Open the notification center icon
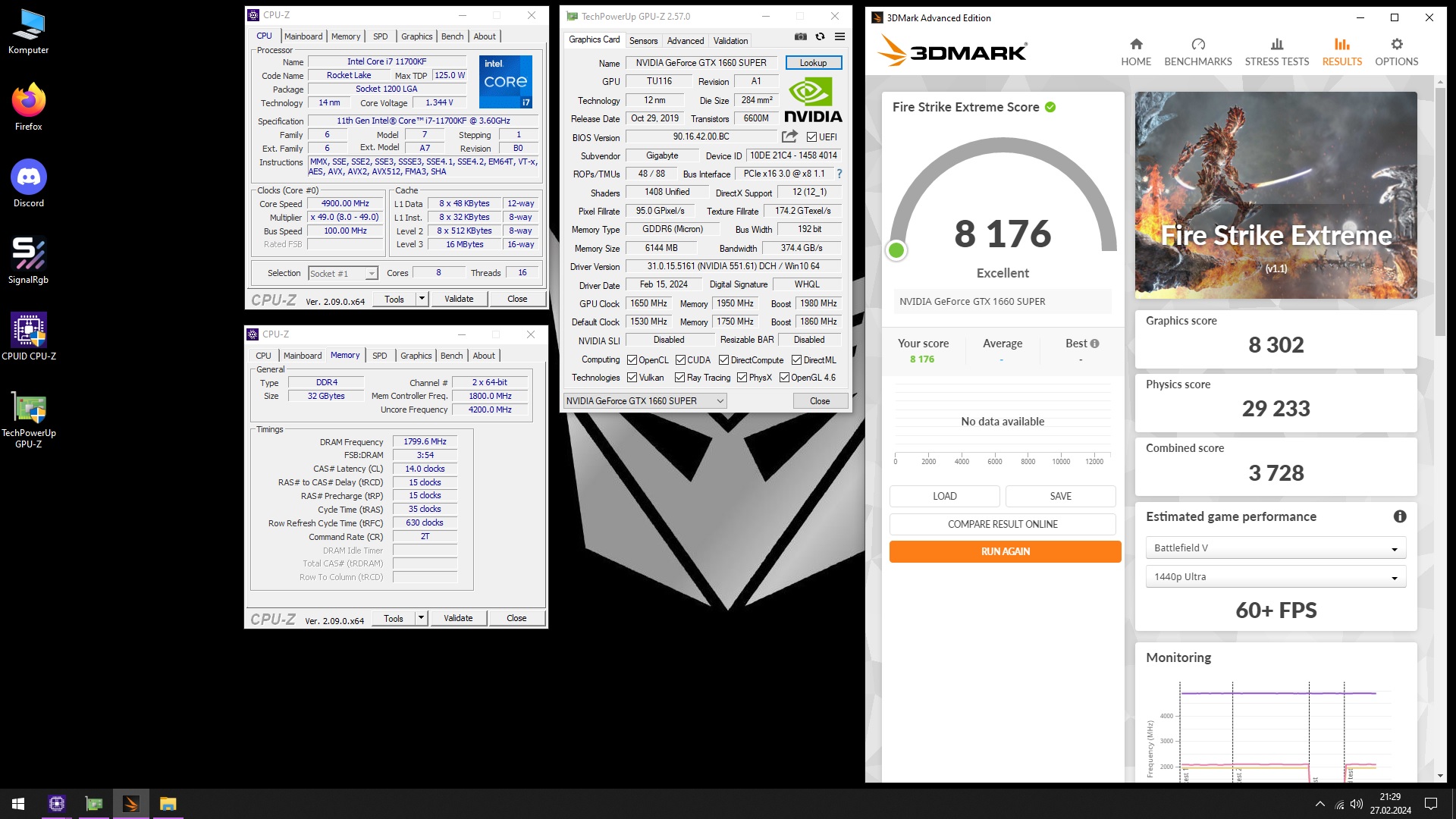 [x=1431, y=804]
